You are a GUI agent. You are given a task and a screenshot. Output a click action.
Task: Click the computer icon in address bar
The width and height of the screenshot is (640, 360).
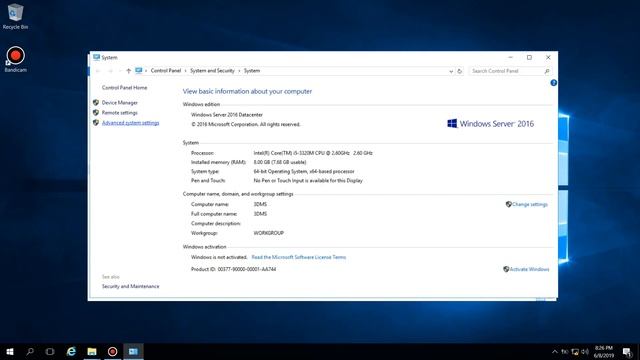pyautogui.click(x=139, y=71)
